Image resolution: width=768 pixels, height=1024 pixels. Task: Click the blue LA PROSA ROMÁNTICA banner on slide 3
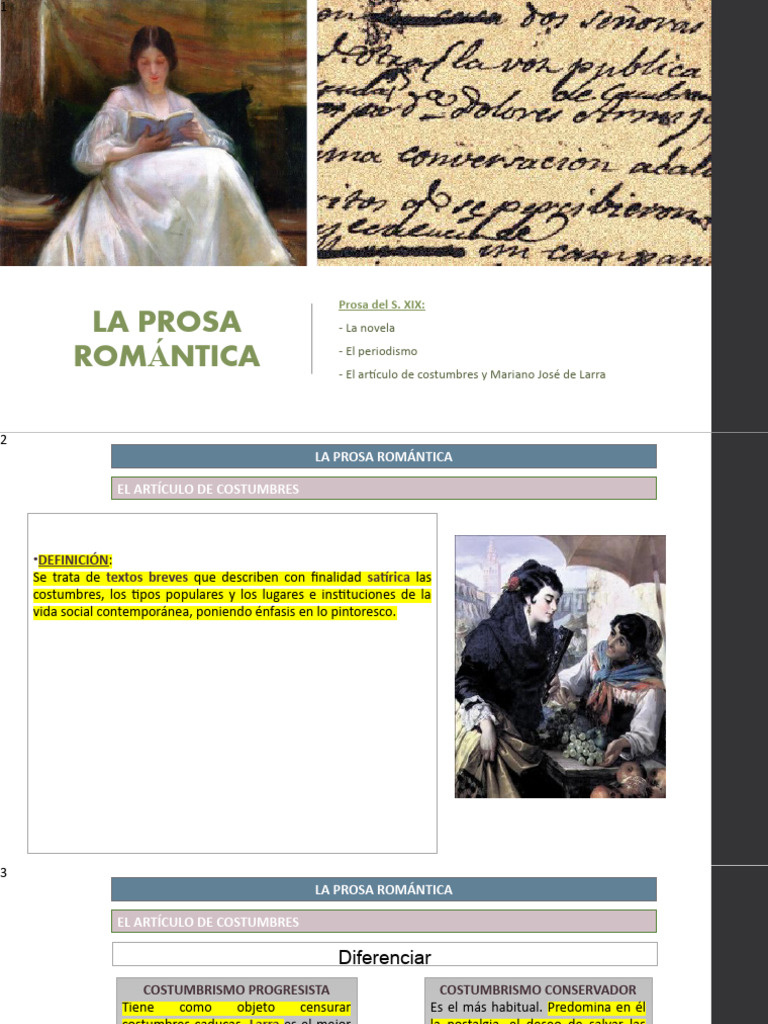pyautogui.click(x=383, y=889)
